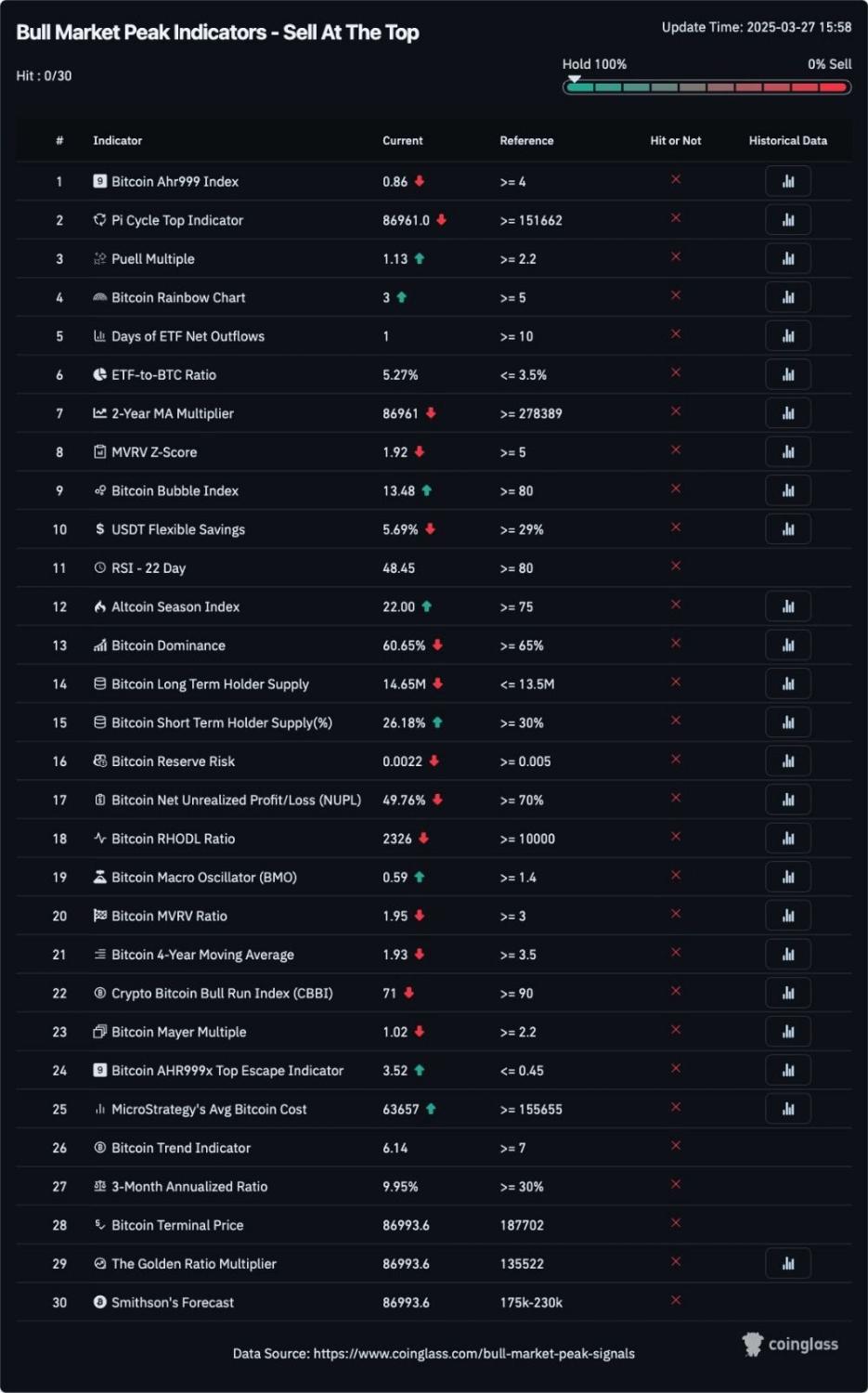Viewport: 868px width, 1393px height.
Task: Click the Bitcoin Bubble Index indicator name
Action: pos(175,491)
